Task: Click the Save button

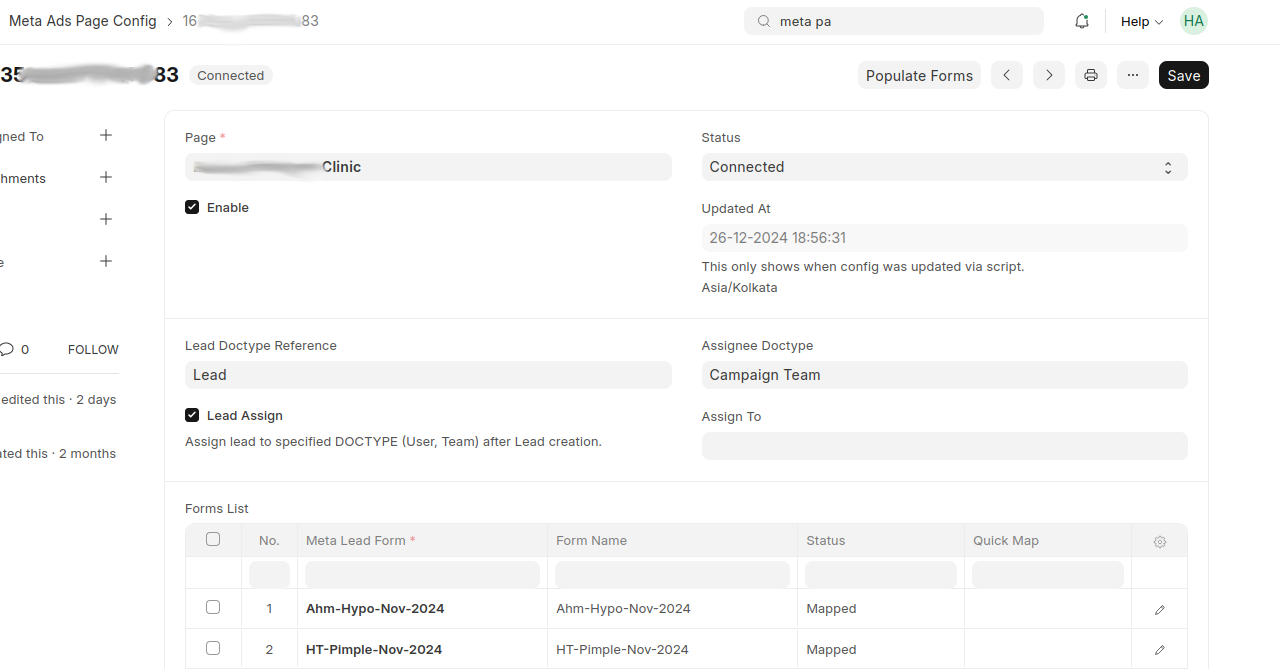Action: click(1184, 75)
